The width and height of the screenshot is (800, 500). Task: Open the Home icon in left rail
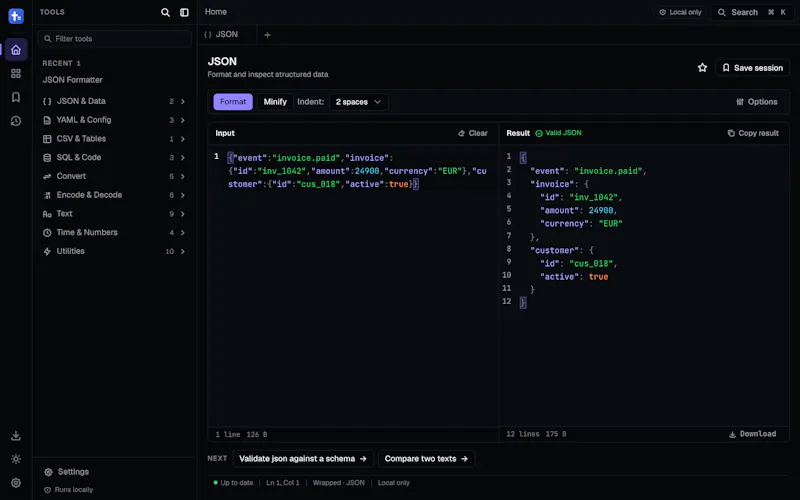16,49
